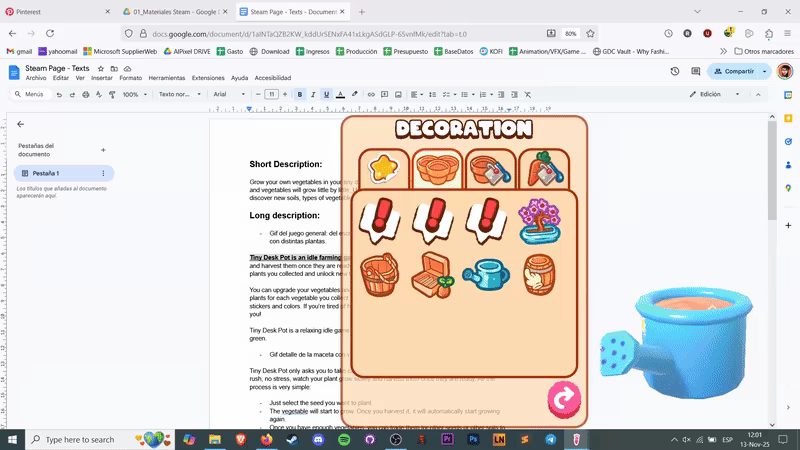Image resolution: width=800 pixels, height=450 pixels.
Task: Open the Accesibilidad menu
Action: [273, 78]
